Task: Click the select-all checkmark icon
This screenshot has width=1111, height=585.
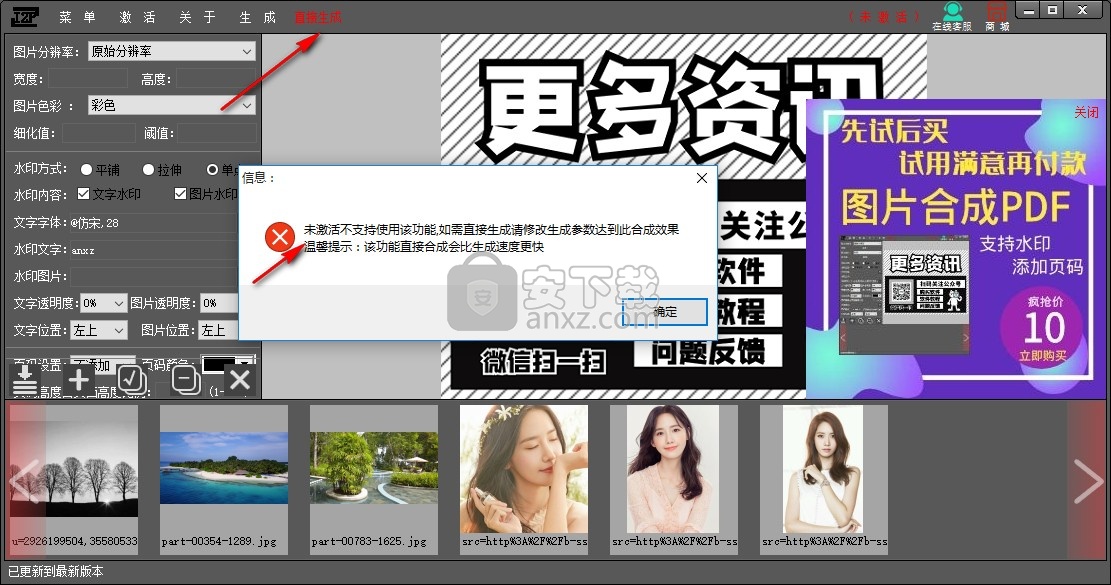Action: coord(132,379)
